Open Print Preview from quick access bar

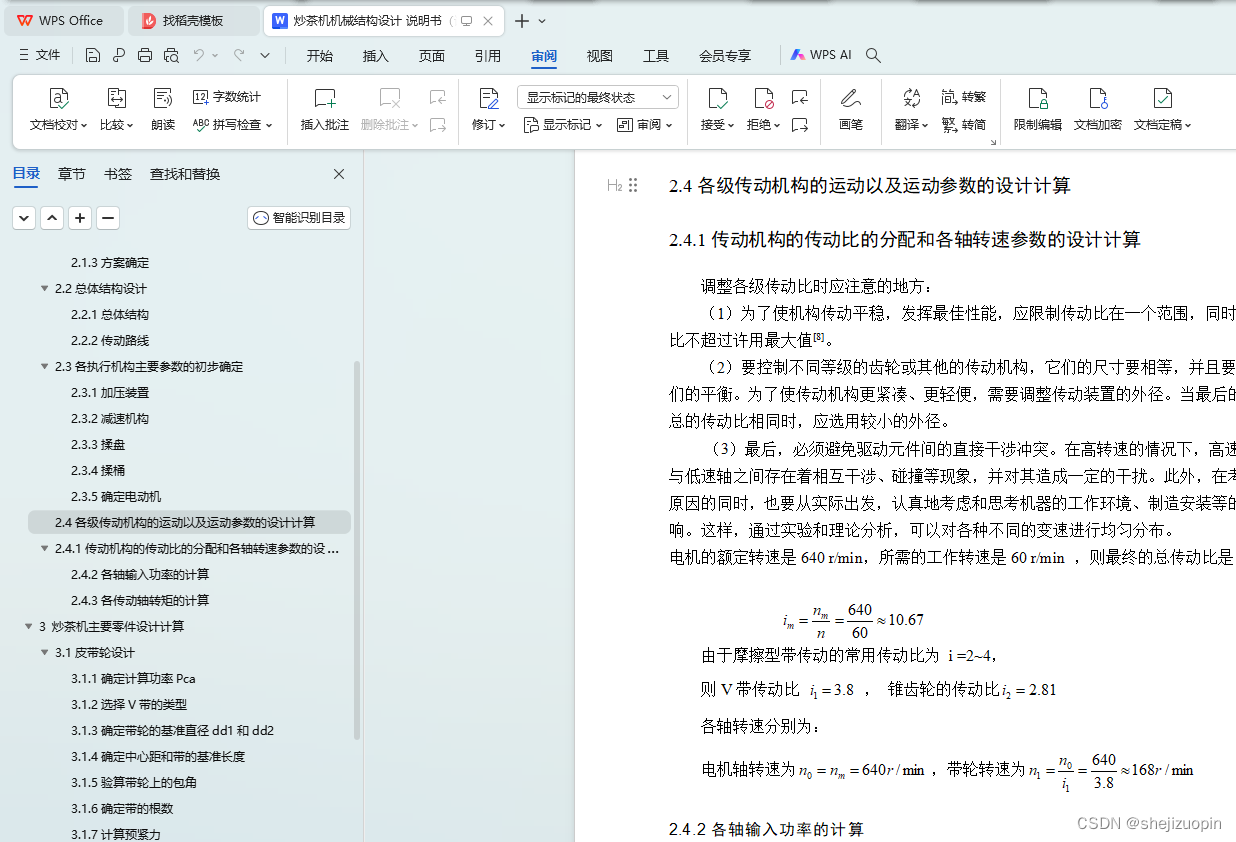(x=171, y=55)
